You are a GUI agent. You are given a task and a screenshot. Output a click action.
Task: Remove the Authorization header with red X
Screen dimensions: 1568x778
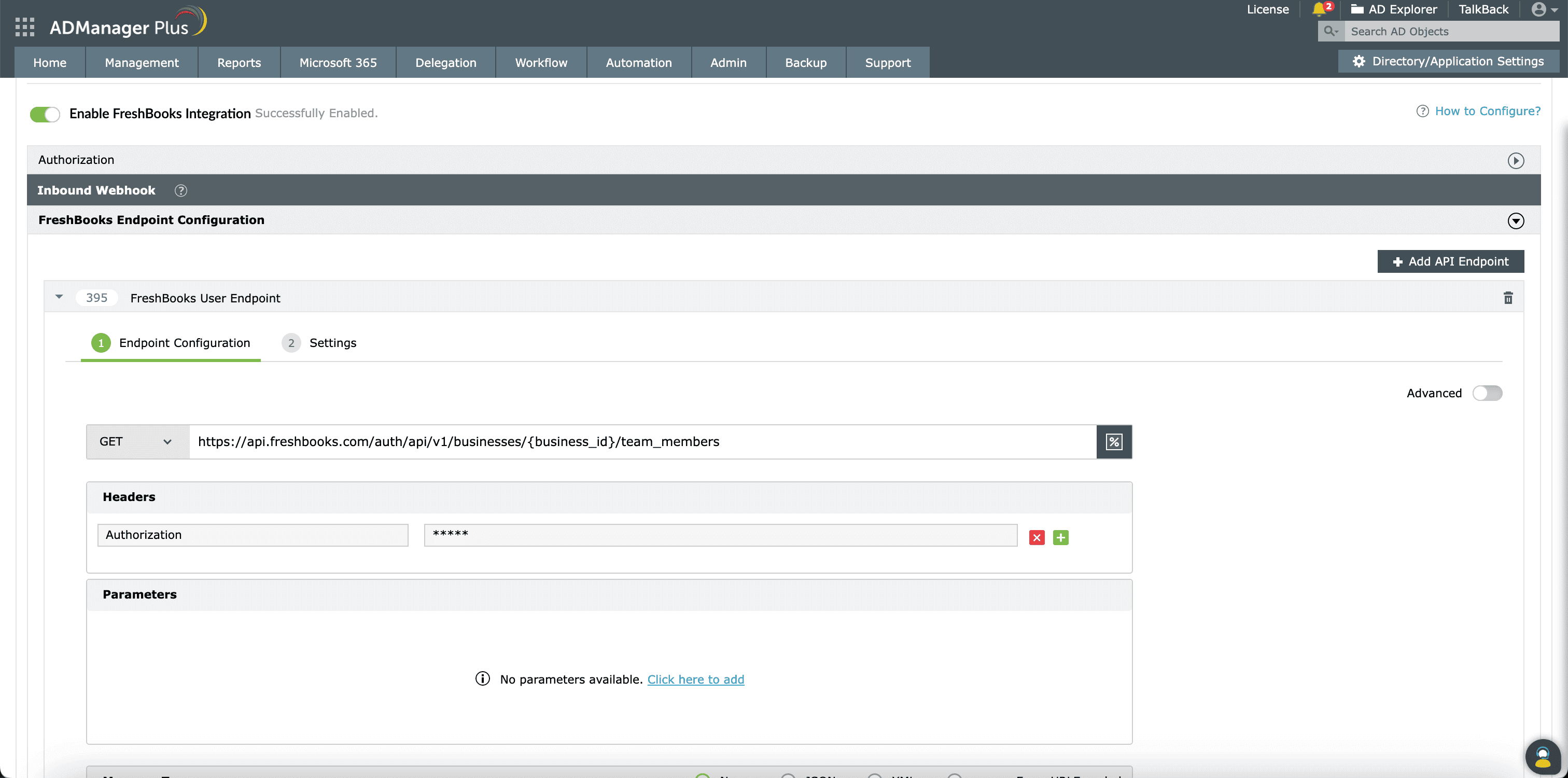pos(1037,537)
